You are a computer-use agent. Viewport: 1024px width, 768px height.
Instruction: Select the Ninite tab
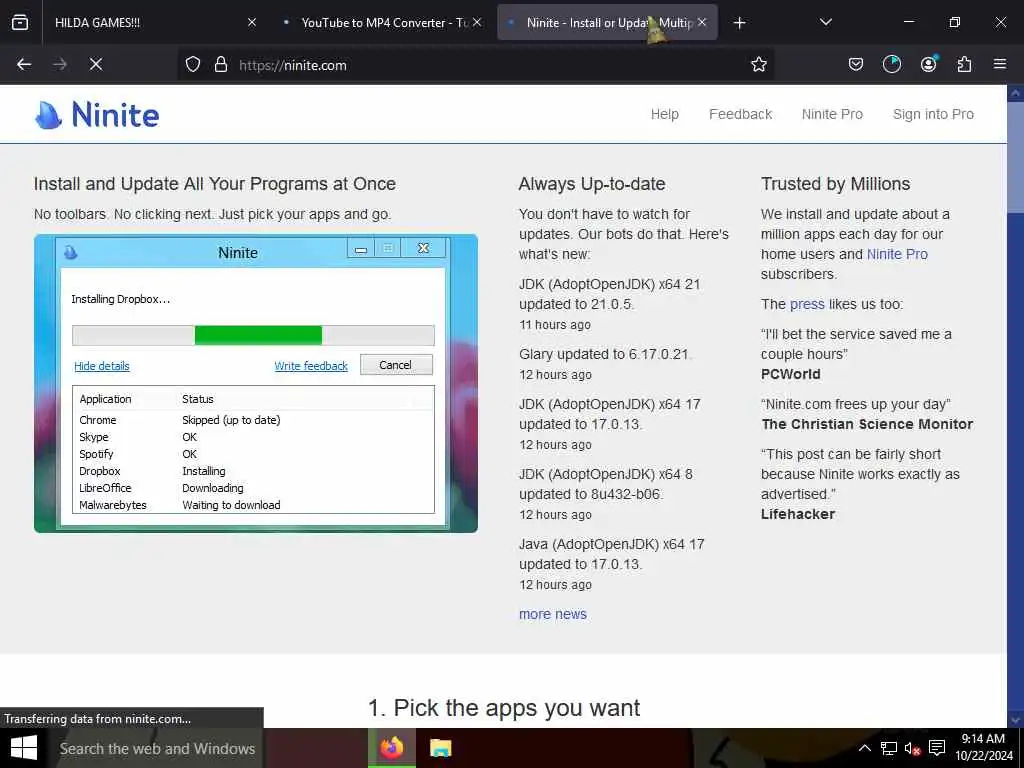607,22
